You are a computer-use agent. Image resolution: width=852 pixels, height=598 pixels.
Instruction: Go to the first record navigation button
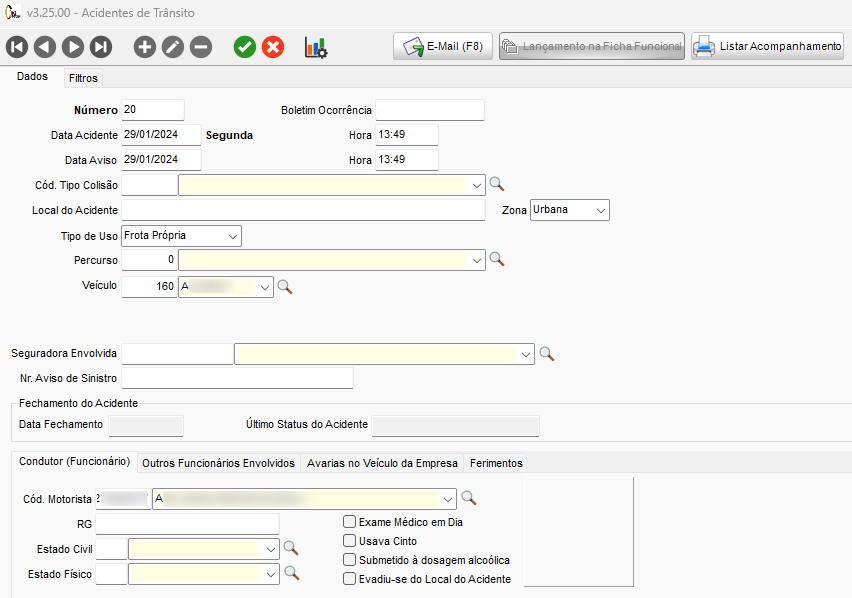tap(17, 47)
